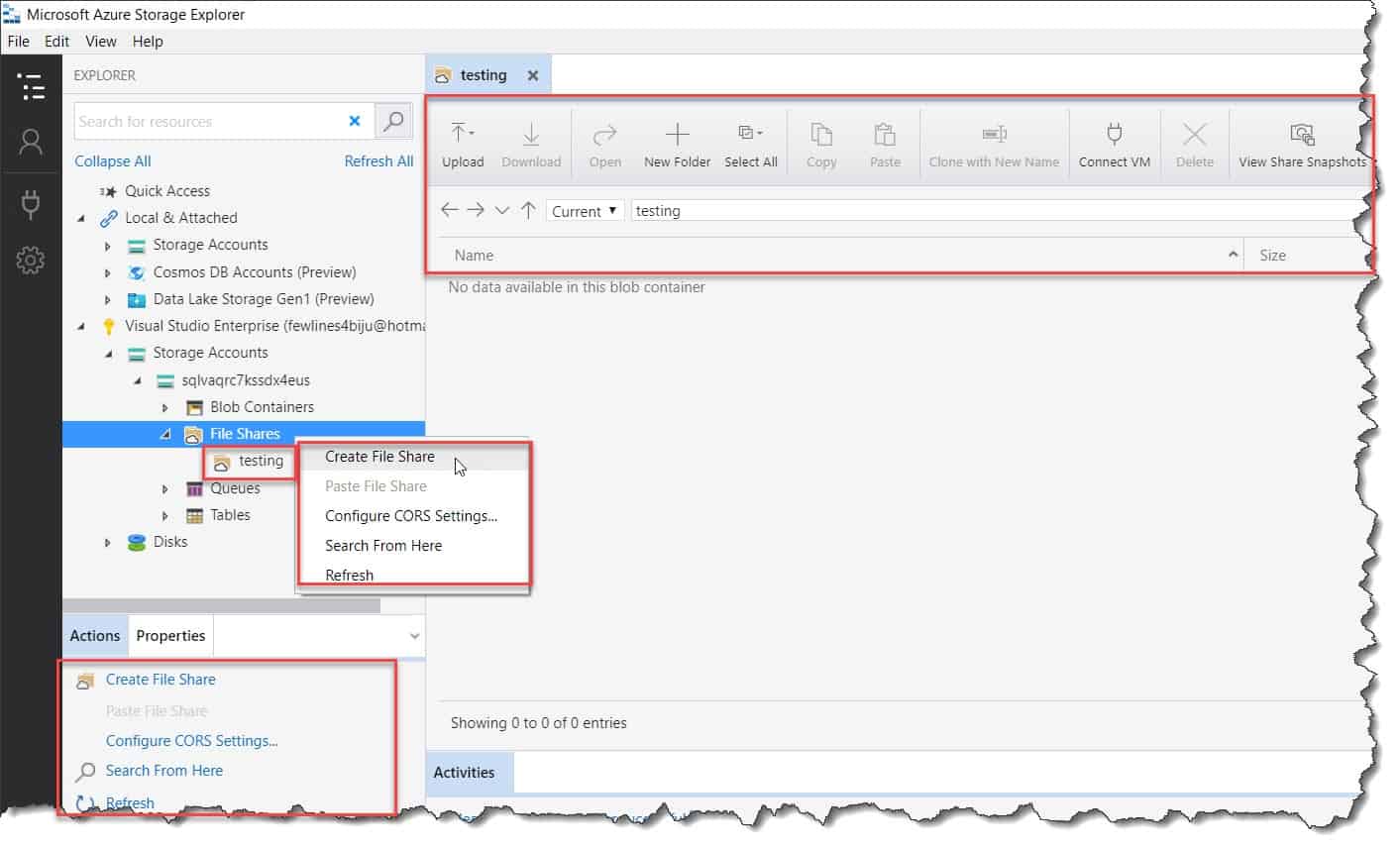Open the Actions panel dropdown chevron

click(x=414, y=636)
